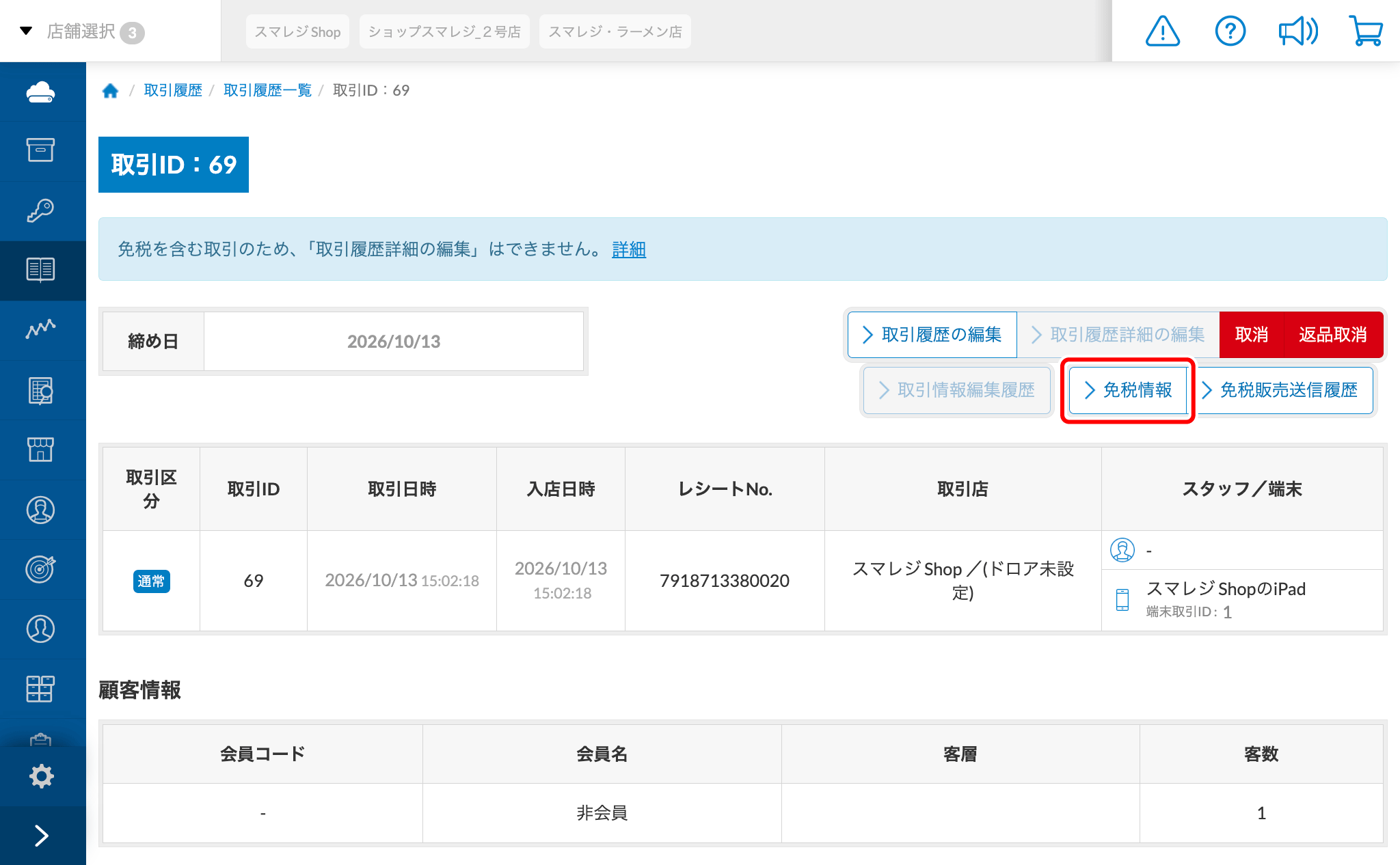The height and width of the screenshot is (865, 1400).
Task: Click the 取引ID：69 title heading
Action: point(174,165)
